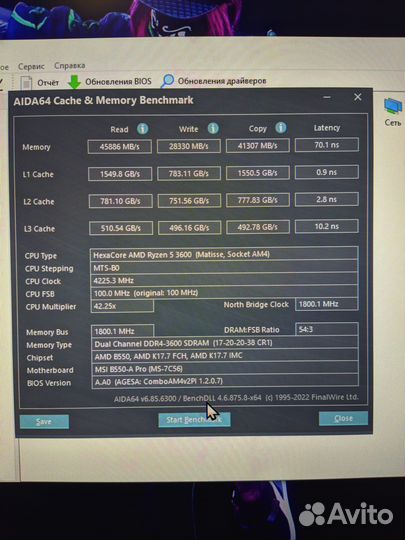Click the L3 Cache Copy value 492.78 GB/s
This screenshot has height=540, width=405.
[258, 227]
